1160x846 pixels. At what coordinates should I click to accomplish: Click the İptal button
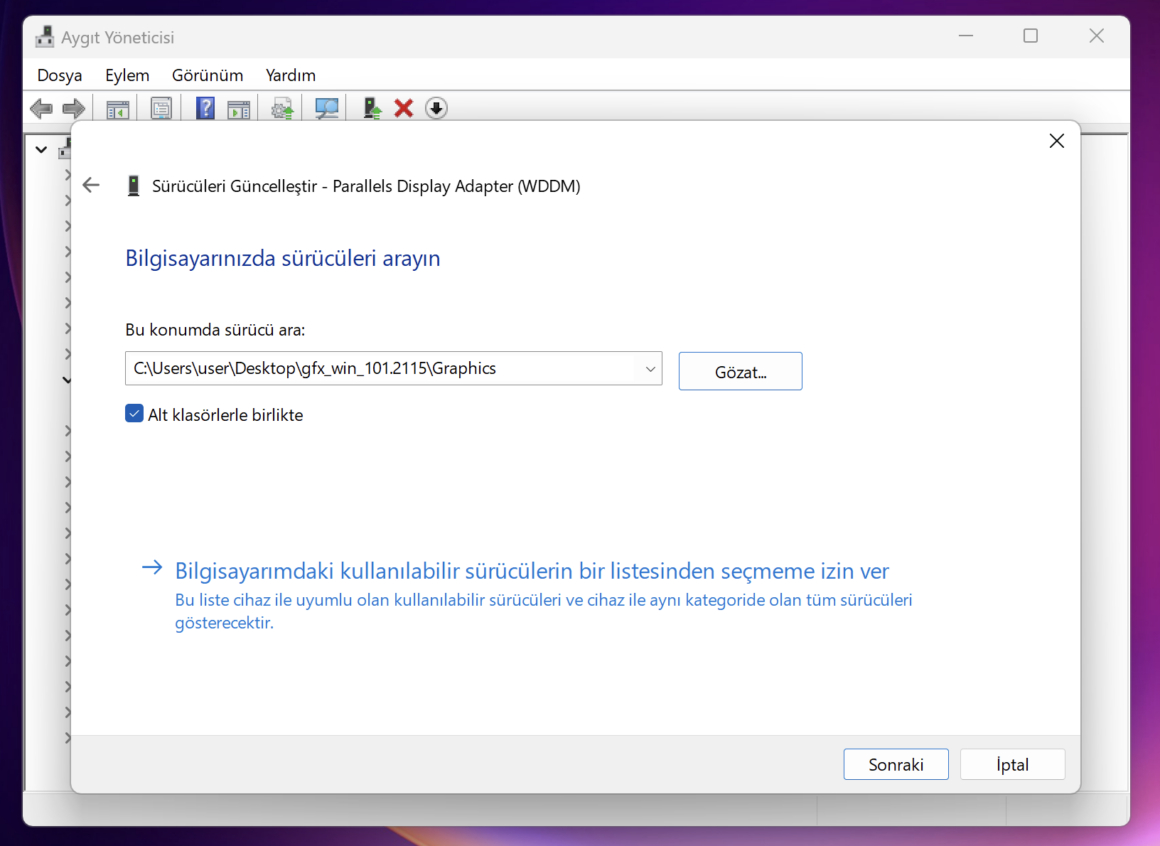tap(1012, 764)
